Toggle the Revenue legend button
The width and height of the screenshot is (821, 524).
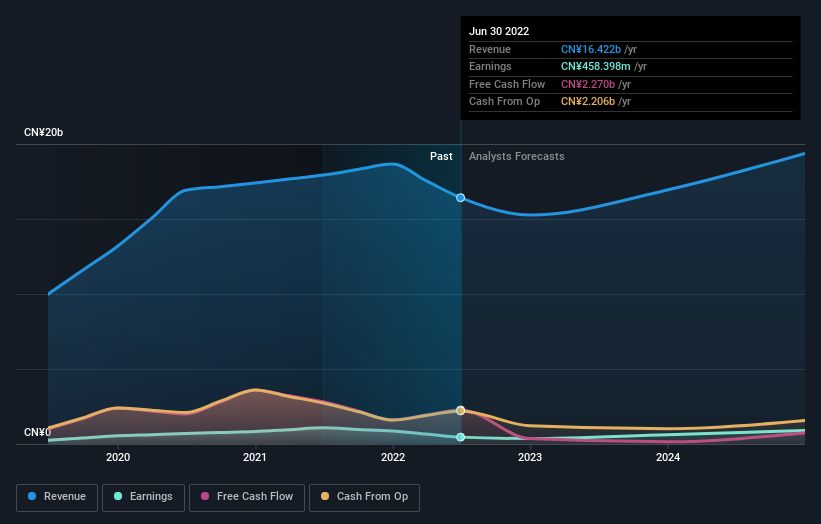coord(57,497)
